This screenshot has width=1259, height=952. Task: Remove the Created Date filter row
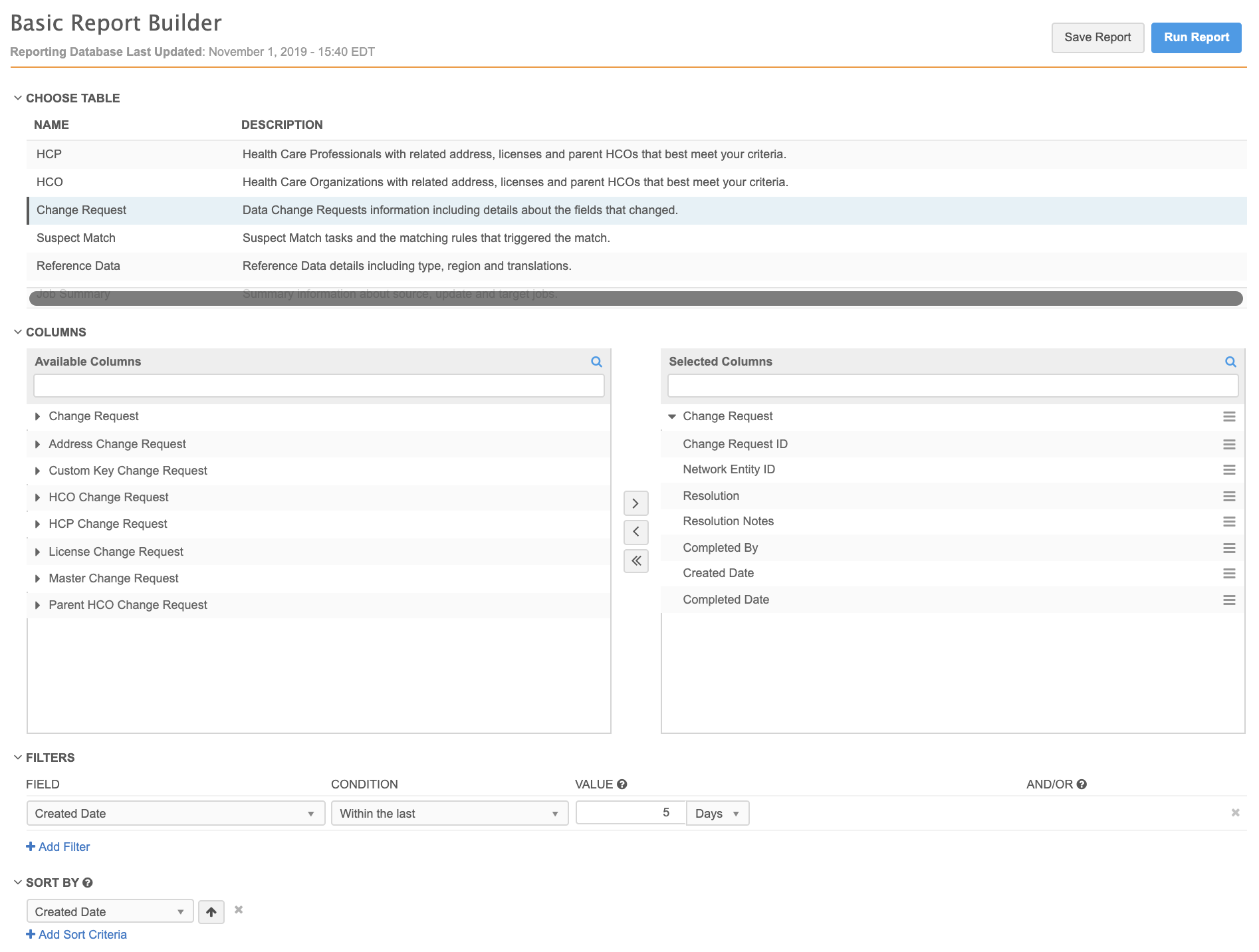click(x=1235, y=812)
